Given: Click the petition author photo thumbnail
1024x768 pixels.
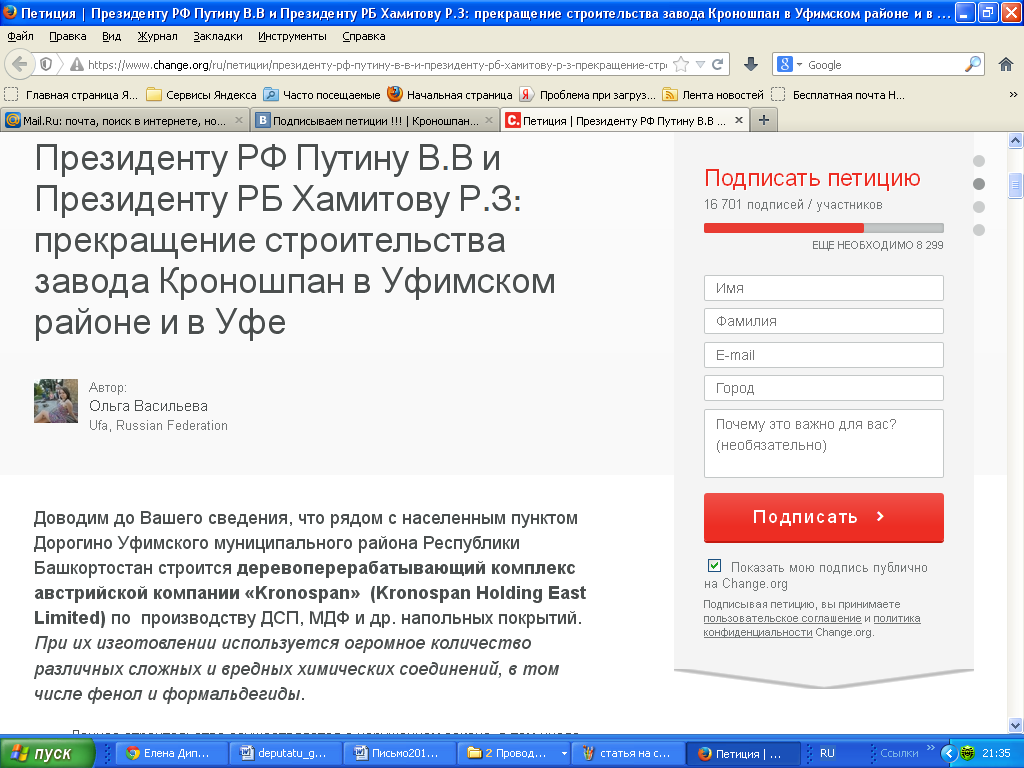Looking at the screenshot, I should point(56,401).
